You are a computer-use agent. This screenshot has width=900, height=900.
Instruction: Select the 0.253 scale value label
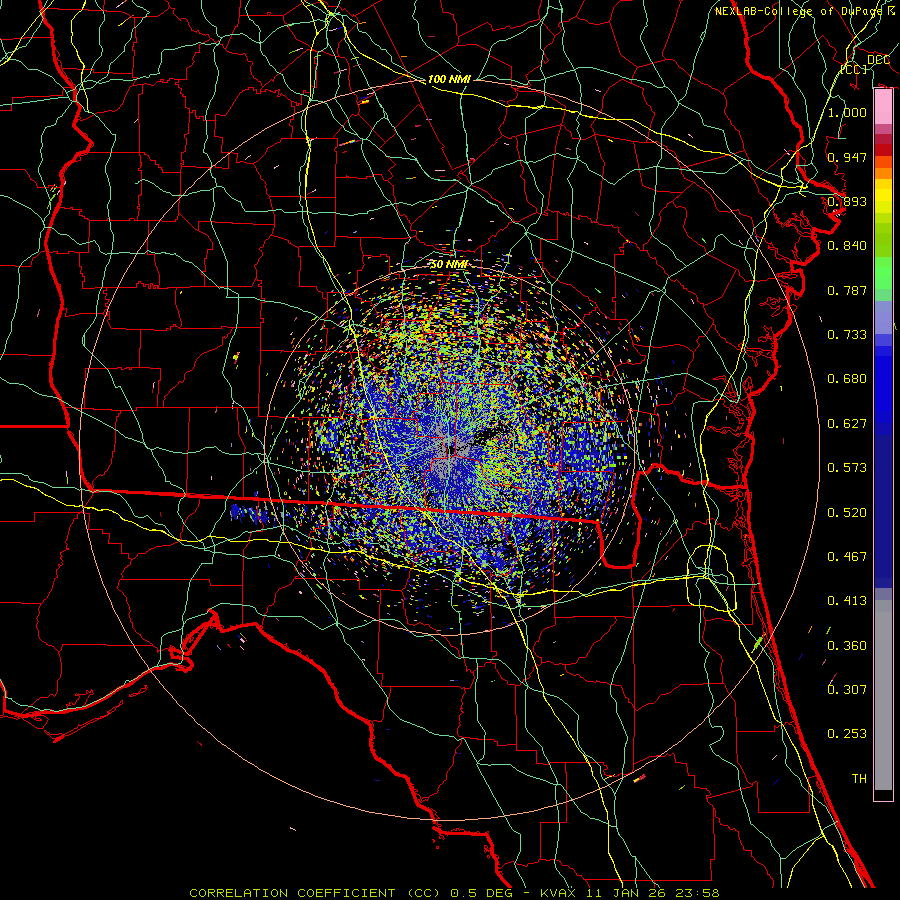pyautogui.click(x=847, y=734)
